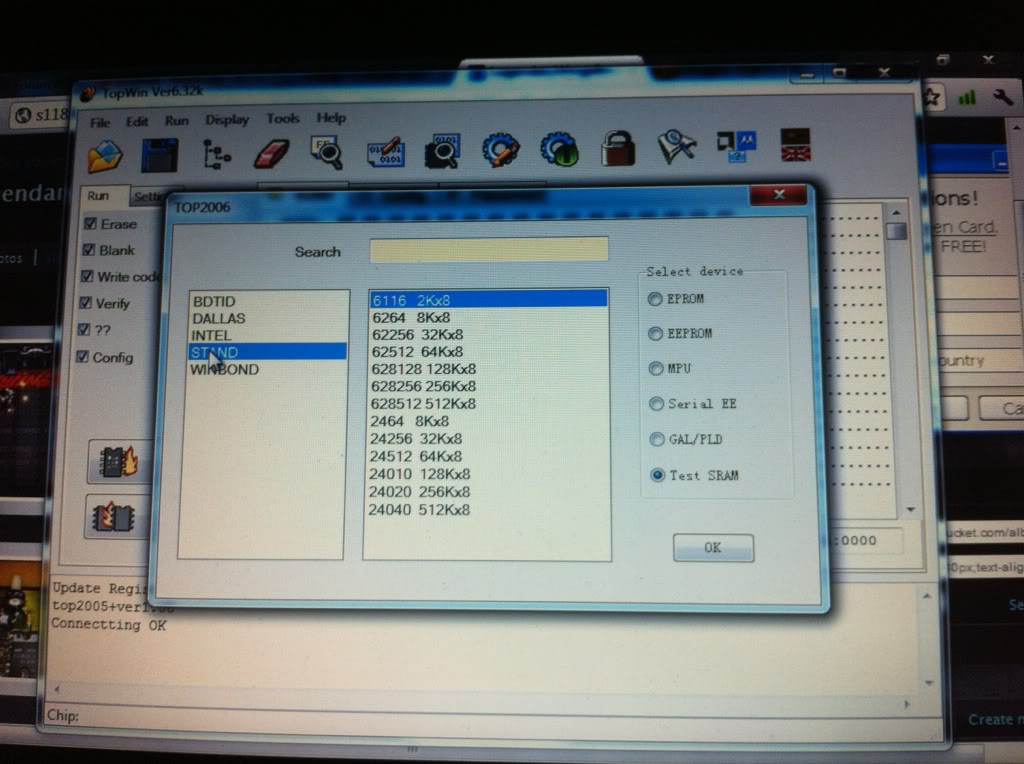Click the floppy disk save icon
Viewport: 1024px width, 764px height.
point(160,155)
